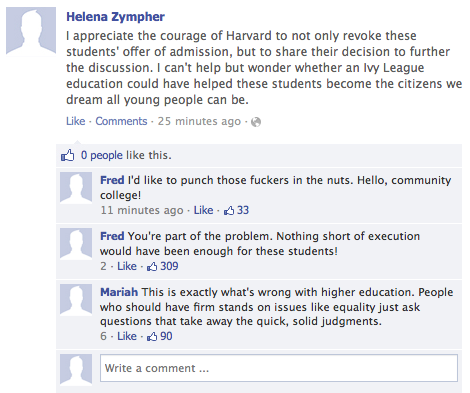Viewport: 470px width, 393px height.
Task: Click the 25 minutes ago timestamp
Action: [x=199, y=121]
